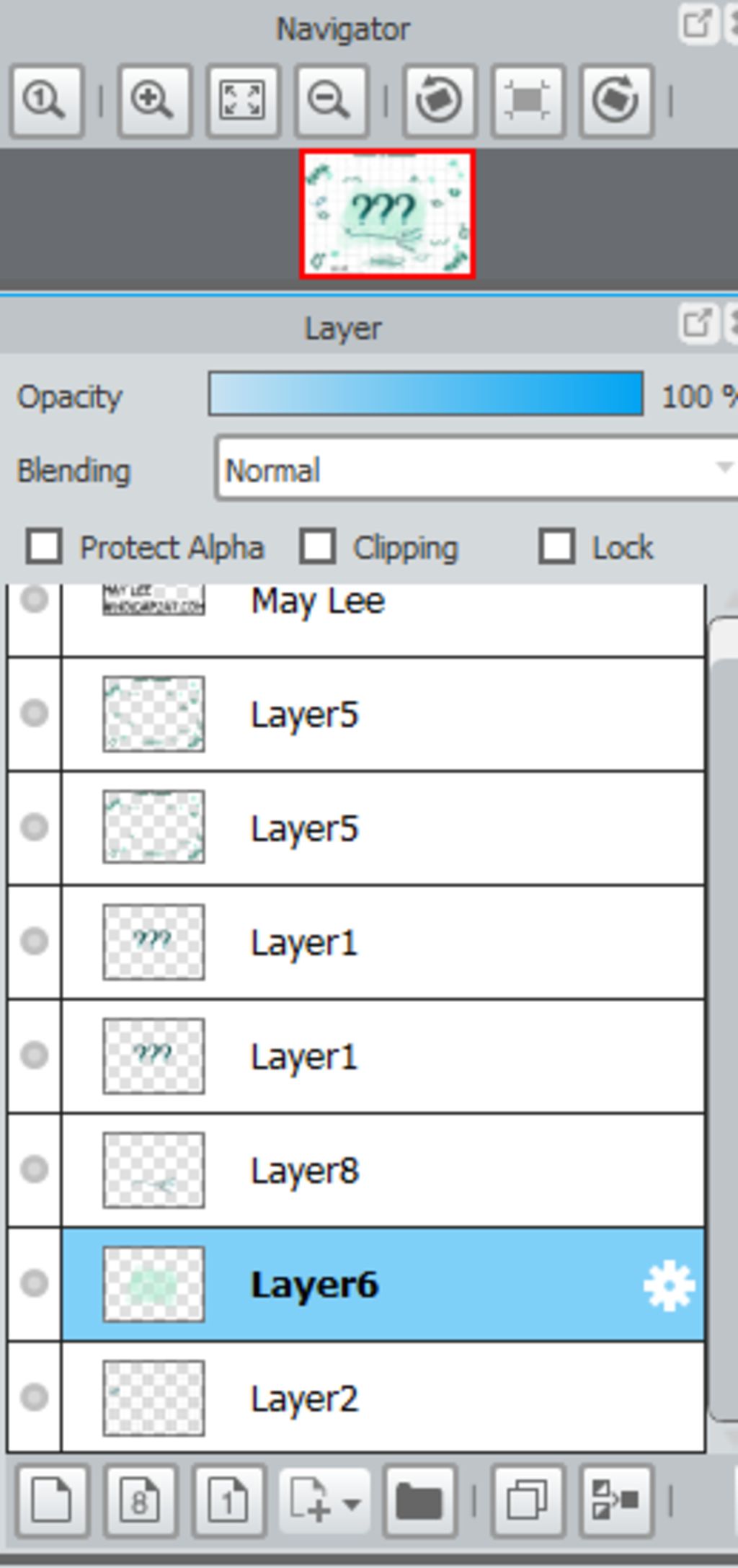The height and width of the screenshot is (1568, 738).
Task: Rotate canvas right in Navigator
Action: (616, 101)
